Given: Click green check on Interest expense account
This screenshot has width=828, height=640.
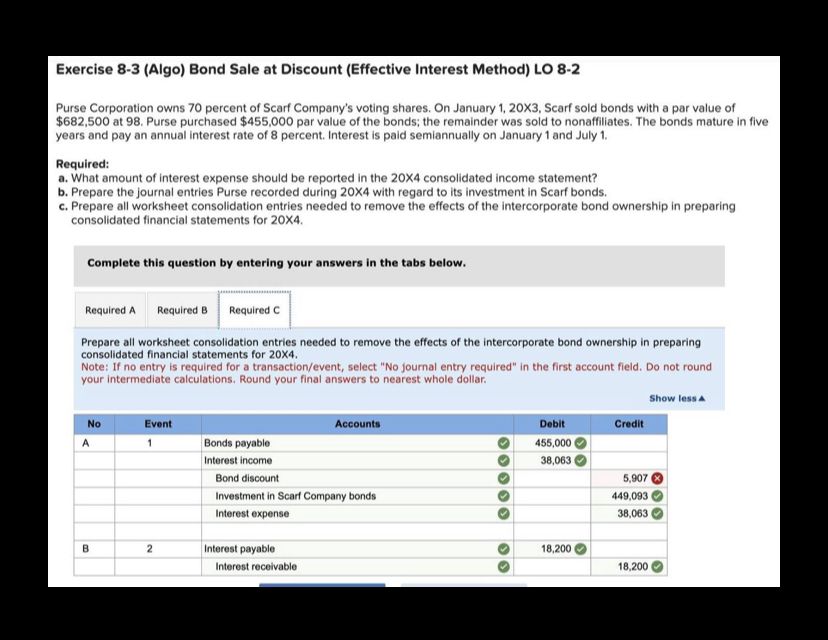Looking at the screenshot, I should pos(504,513).
